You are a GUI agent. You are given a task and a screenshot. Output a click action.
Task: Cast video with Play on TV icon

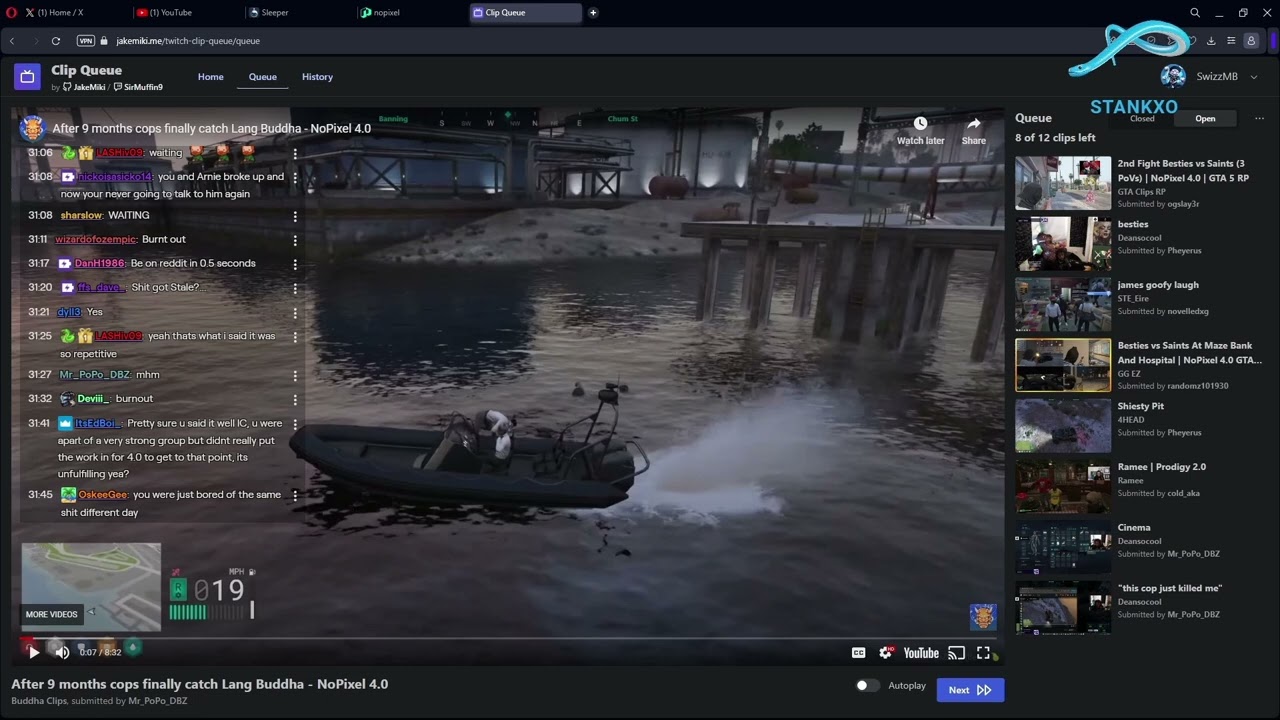pos(957,653)
